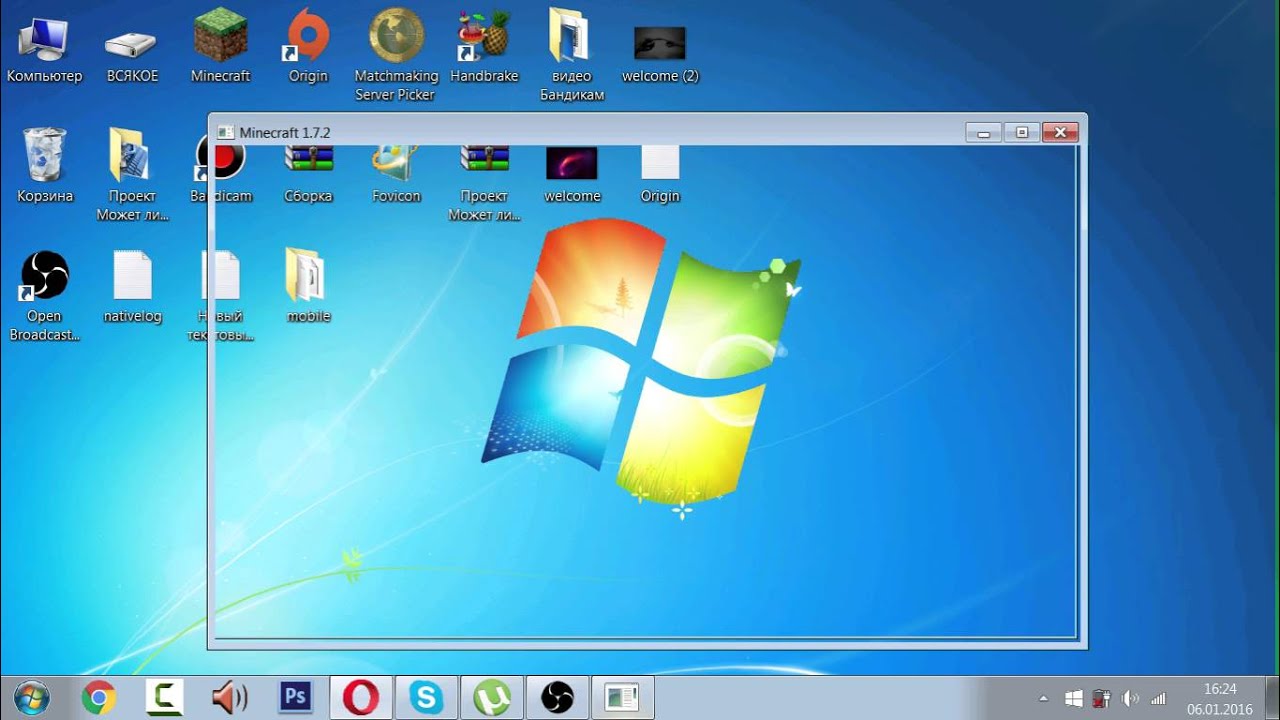
Task: Maximize the Minecraft 1.7.2 window
Action: (1022, 132)
